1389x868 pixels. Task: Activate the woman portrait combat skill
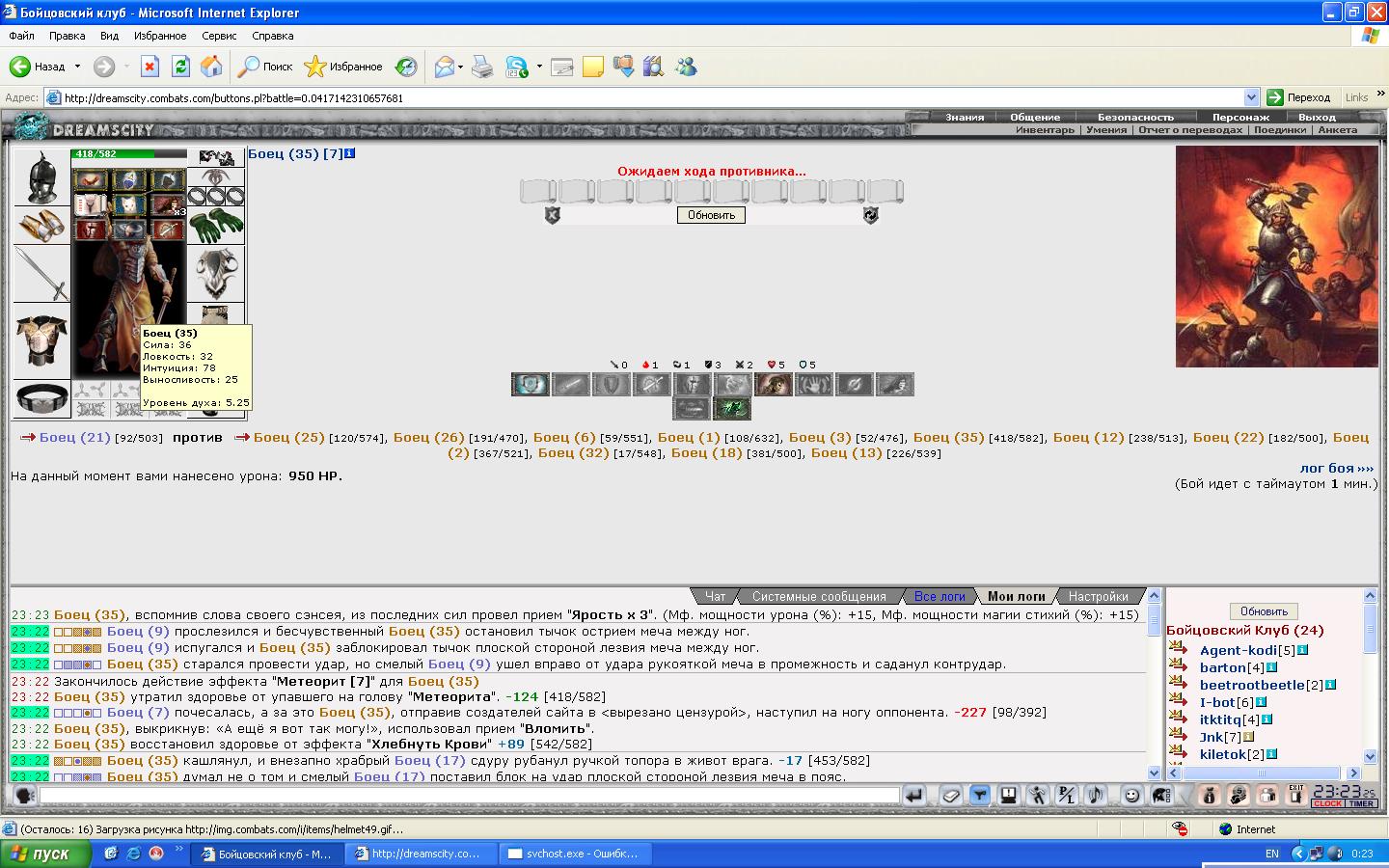point(772,385)
